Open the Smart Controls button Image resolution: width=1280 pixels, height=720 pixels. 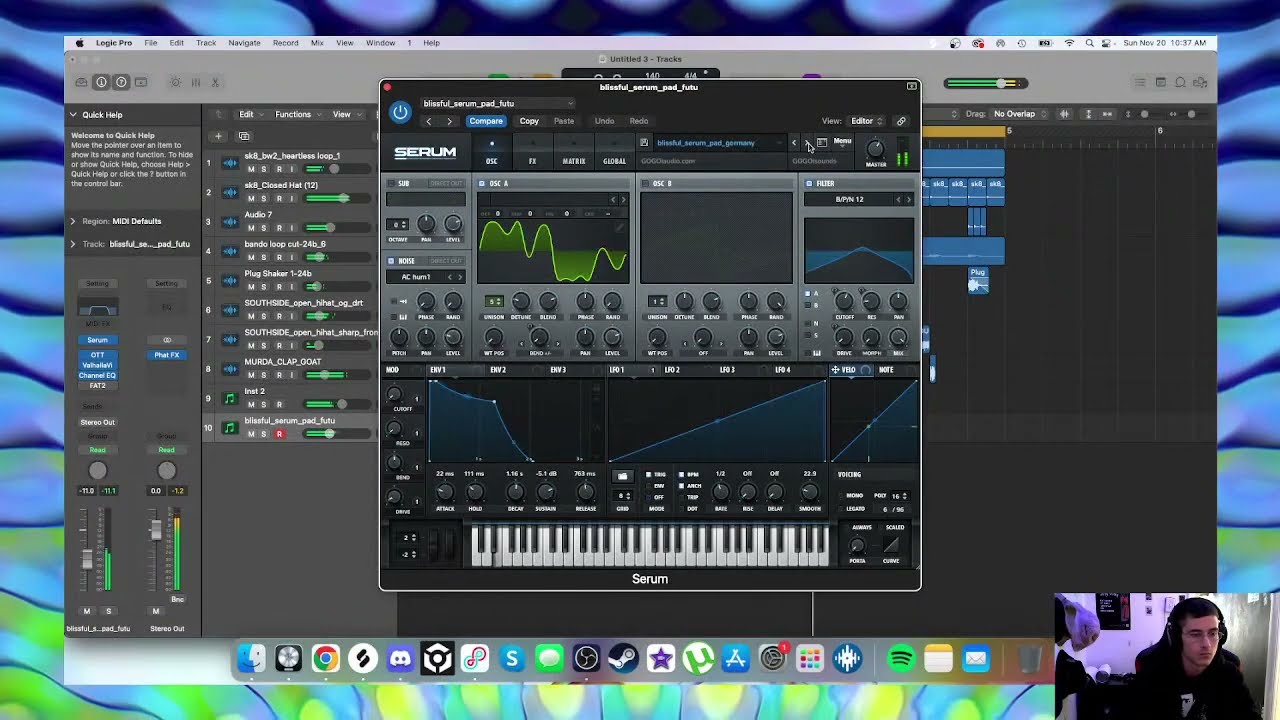175,82
